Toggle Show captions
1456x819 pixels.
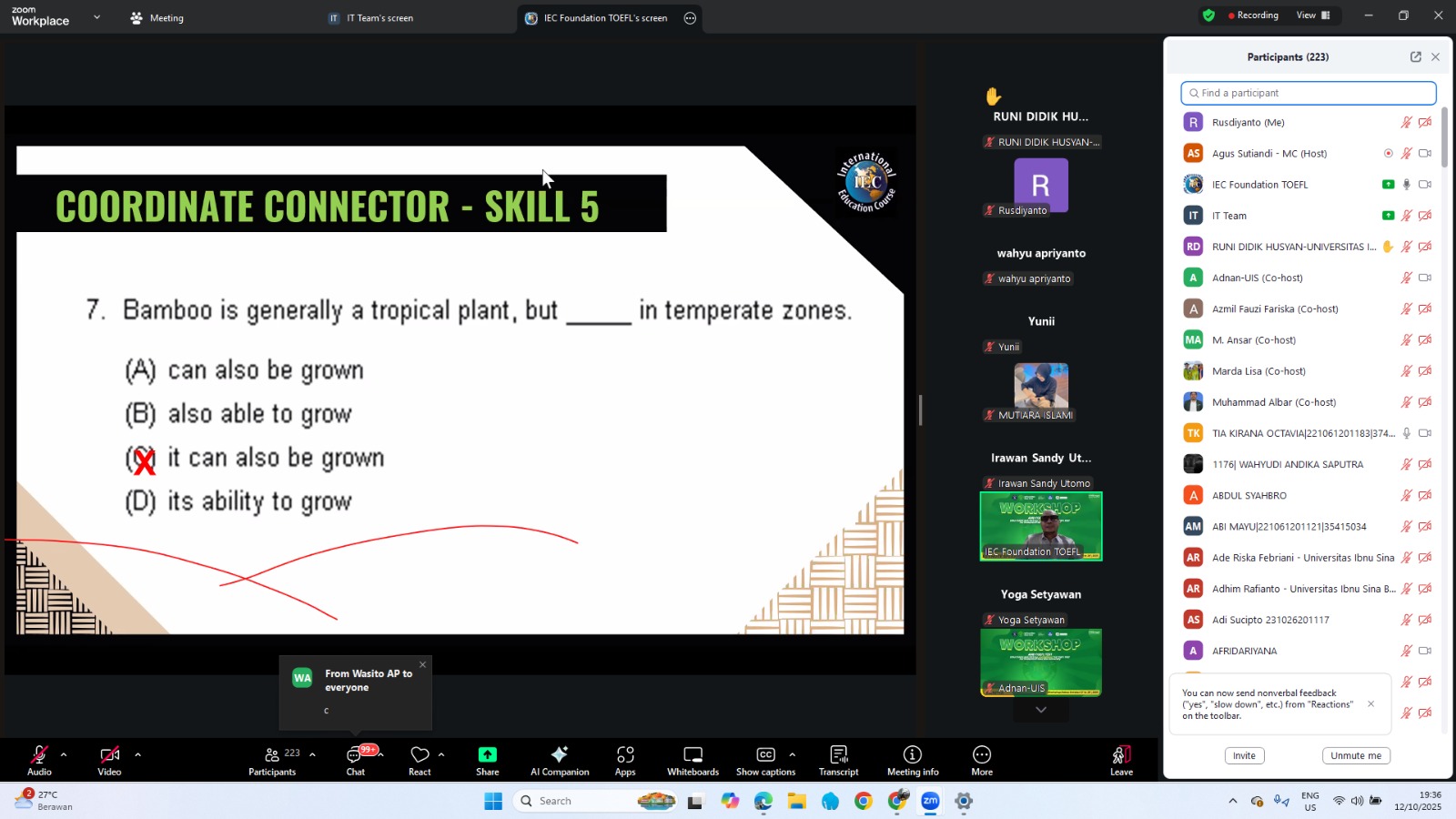click(765, 760)
